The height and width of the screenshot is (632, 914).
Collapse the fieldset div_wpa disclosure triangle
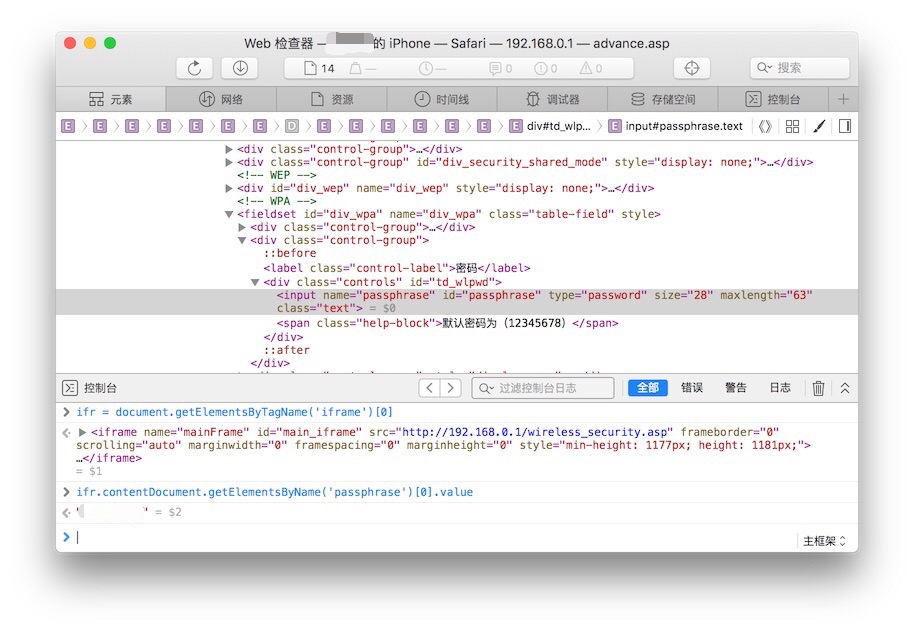tap(229, 213)
